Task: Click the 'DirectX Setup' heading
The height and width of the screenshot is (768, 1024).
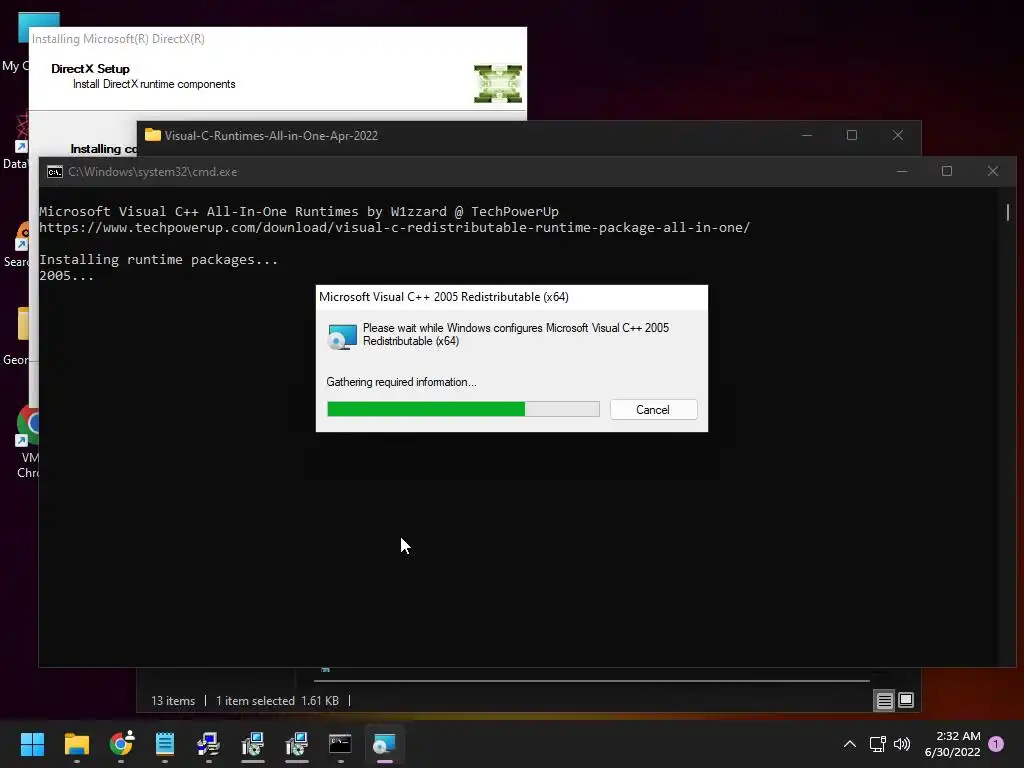Action: tap(90, 69)
